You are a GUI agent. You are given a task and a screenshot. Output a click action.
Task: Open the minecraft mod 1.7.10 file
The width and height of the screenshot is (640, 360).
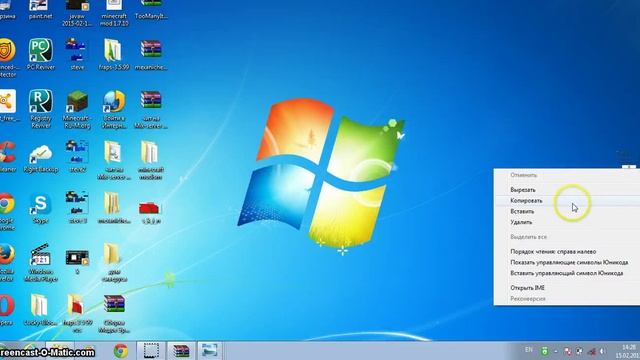coord(114,13)
